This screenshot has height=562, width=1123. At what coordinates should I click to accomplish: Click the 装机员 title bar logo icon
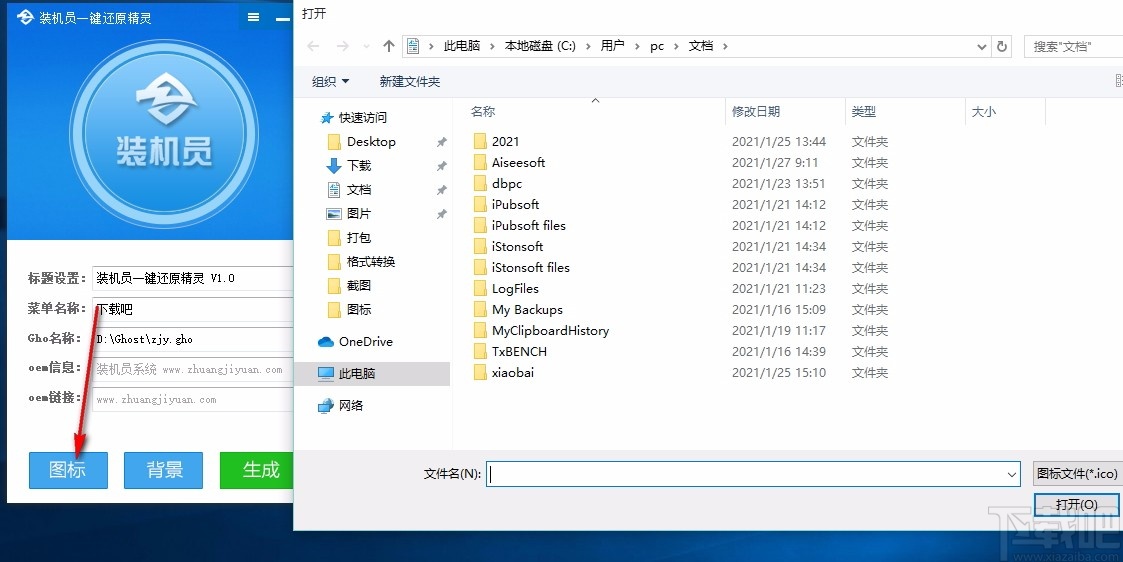coord(25,17)
